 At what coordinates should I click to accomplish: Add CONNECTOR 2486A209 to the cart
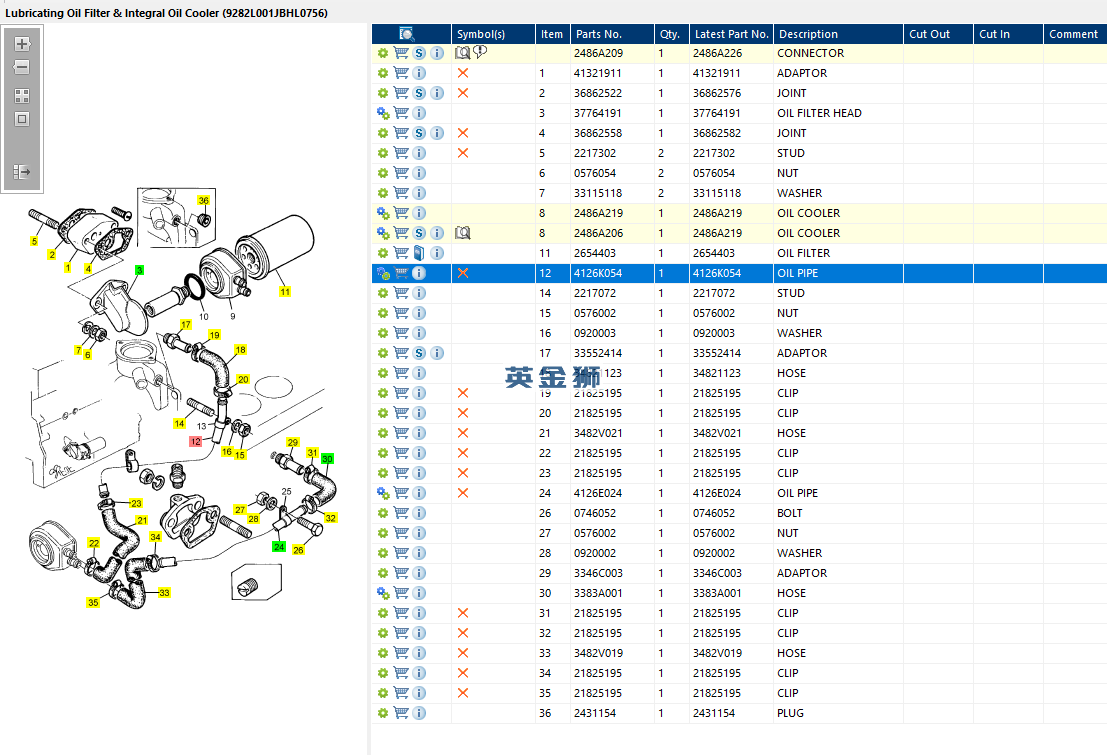(x=401, y=53)
